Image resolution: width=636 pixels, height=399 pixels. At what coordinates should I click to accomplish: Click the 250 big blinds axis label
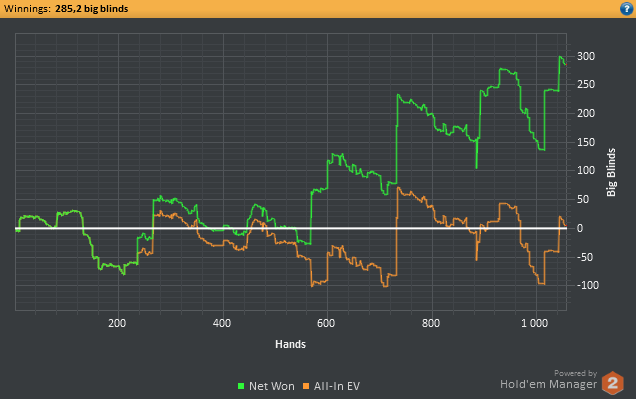586,84
